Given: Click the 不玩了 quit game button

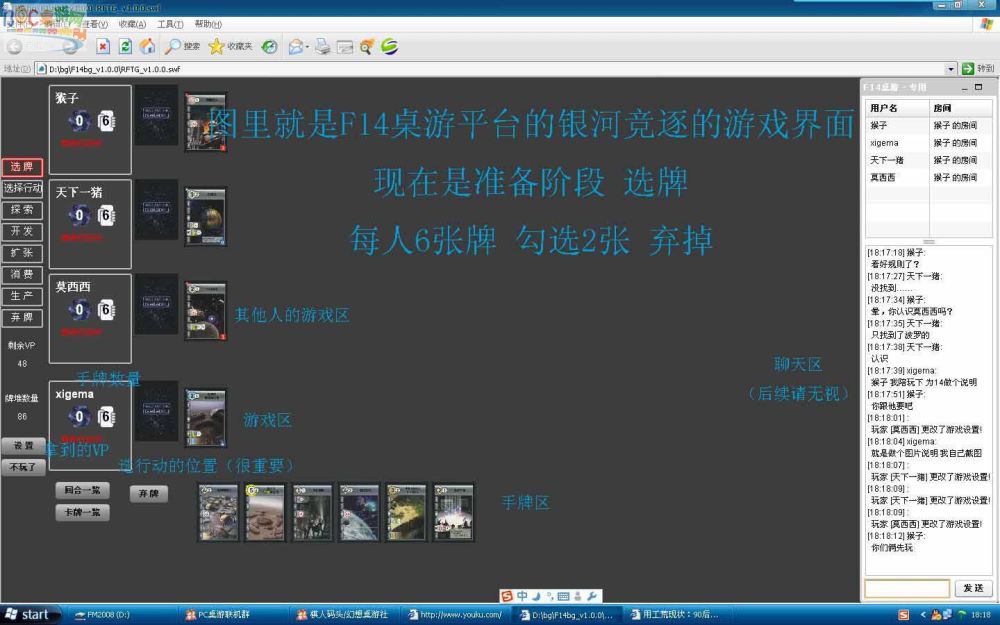Looking at the screenshot, I should pos(23,467).
